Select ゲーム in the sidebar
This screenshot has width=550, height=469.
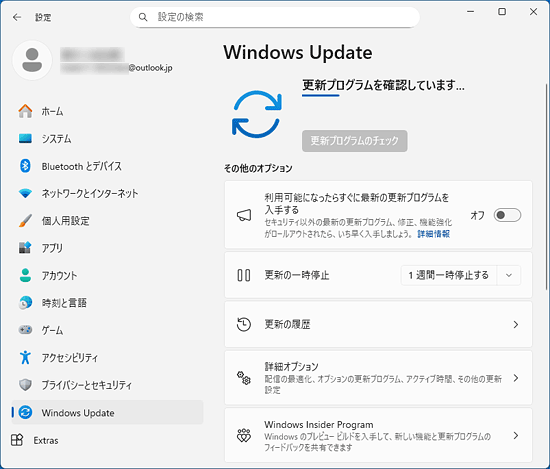[108, 330]
